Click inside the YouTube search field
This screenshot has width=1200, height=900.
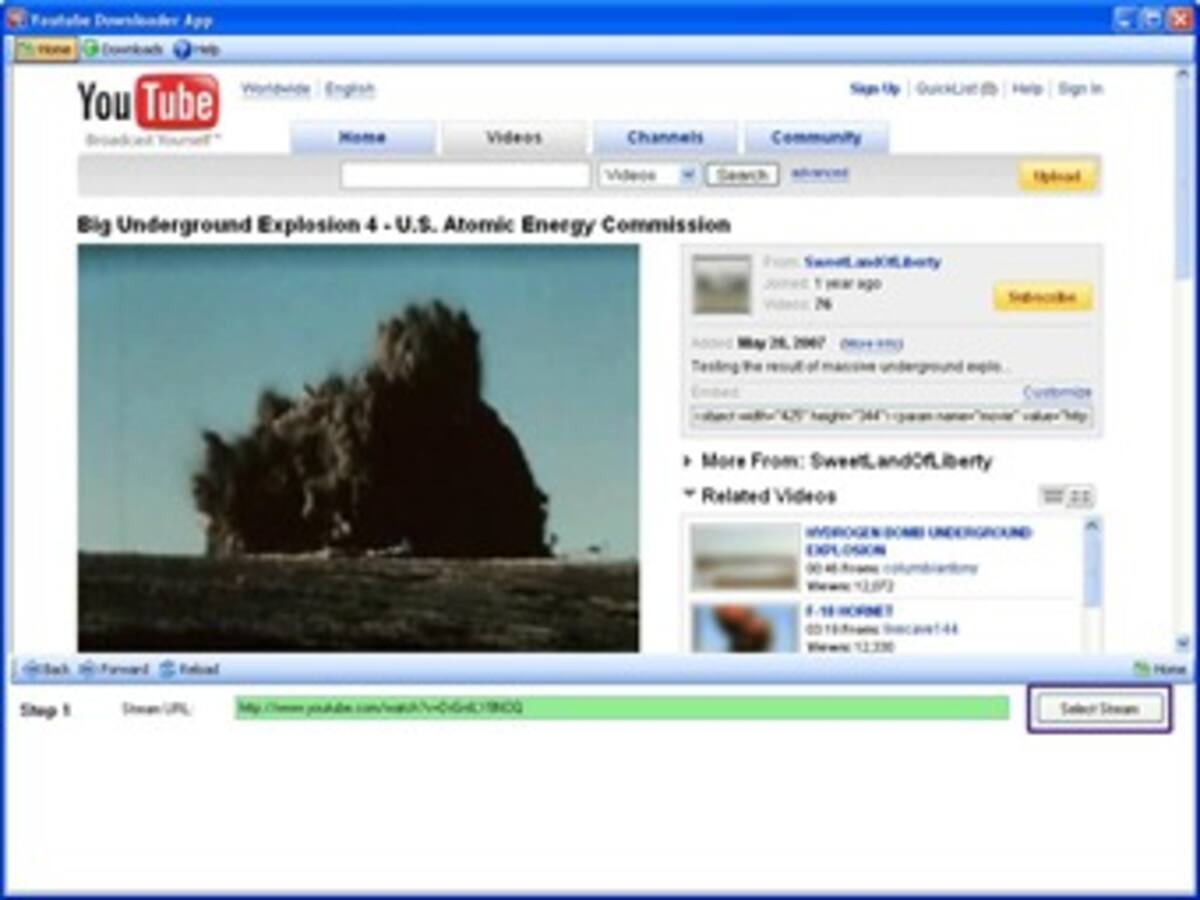465,176
